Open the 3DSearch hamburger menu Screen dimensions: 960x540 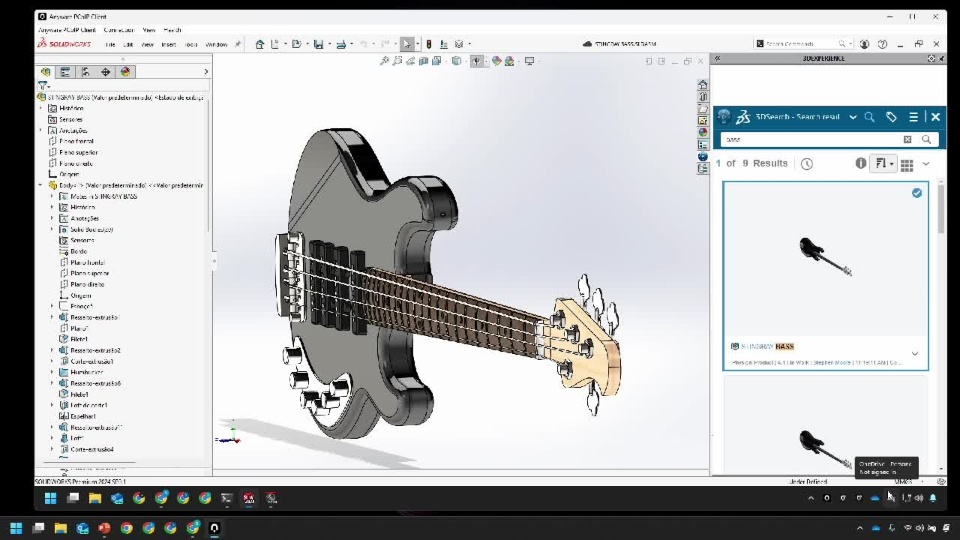[x=913, y=117]
